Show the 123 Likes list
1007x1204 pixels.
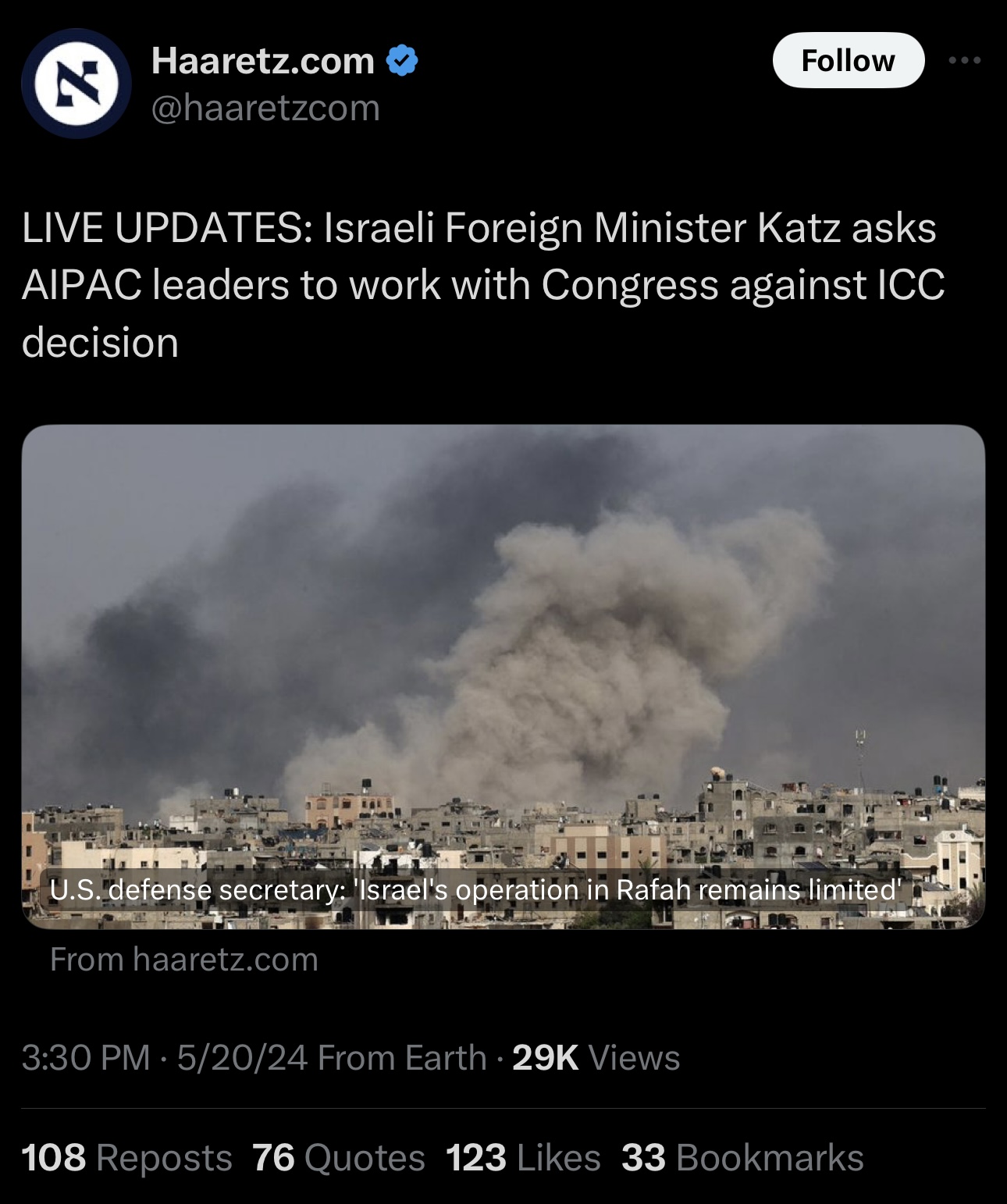[x=524, y=1157]
